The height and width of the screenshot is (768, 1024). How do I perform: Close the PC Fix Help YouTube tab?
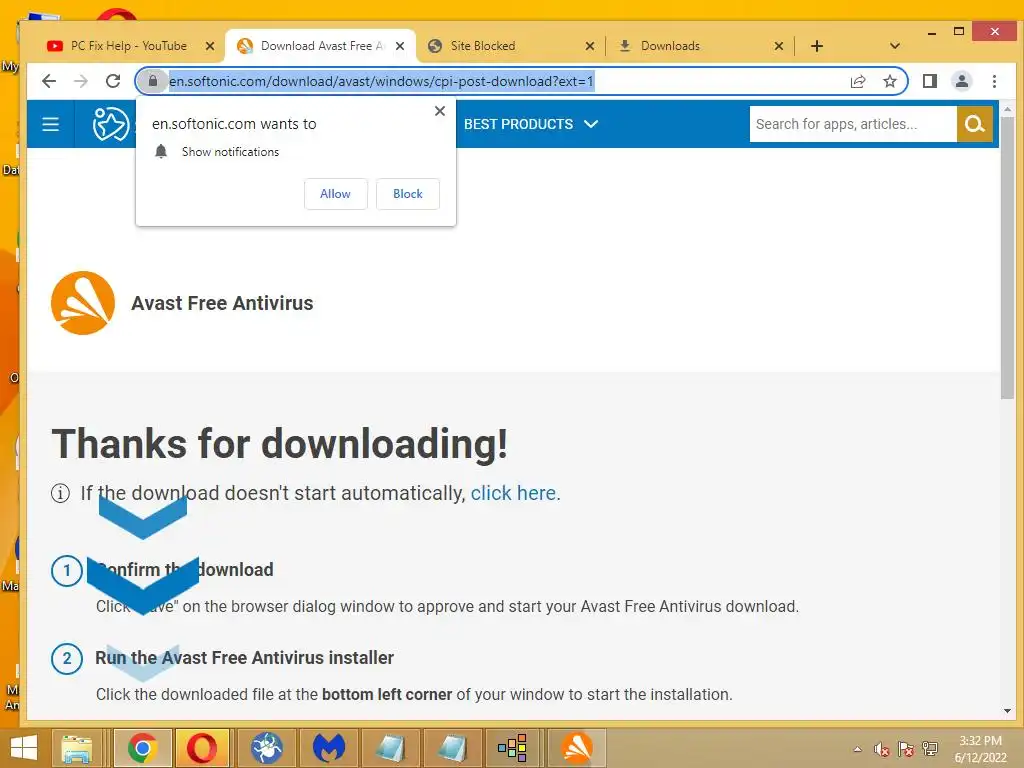210,46
